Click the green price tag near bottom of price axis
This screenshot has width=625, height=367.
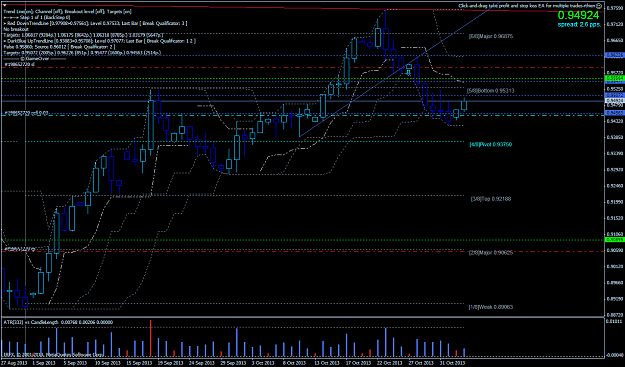coord(615,239)
